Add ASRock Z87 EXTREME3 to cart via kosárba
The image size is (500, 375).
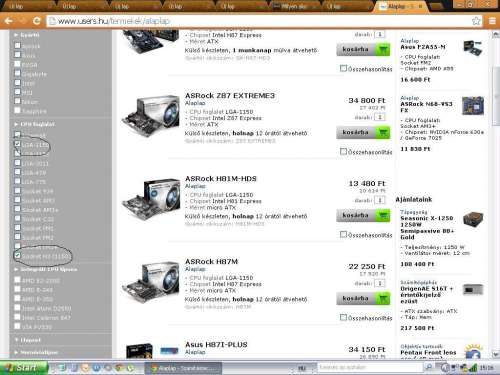[363, 132]
